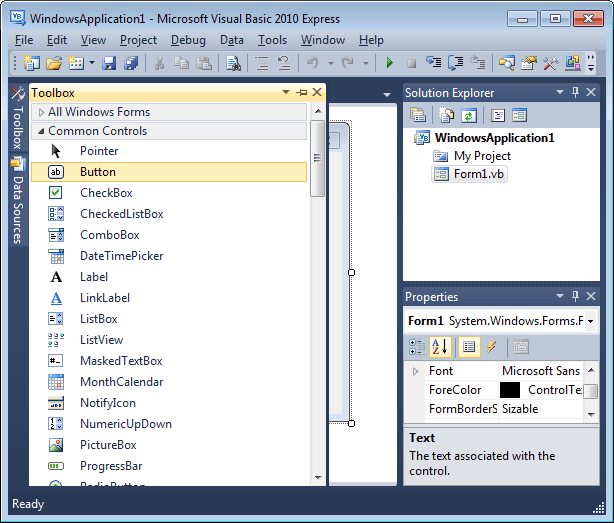Select the CheckBox control in Toolbox
The height and width of the screenshot is (523, 614).
pyautogui.click(x=169, y=193)
